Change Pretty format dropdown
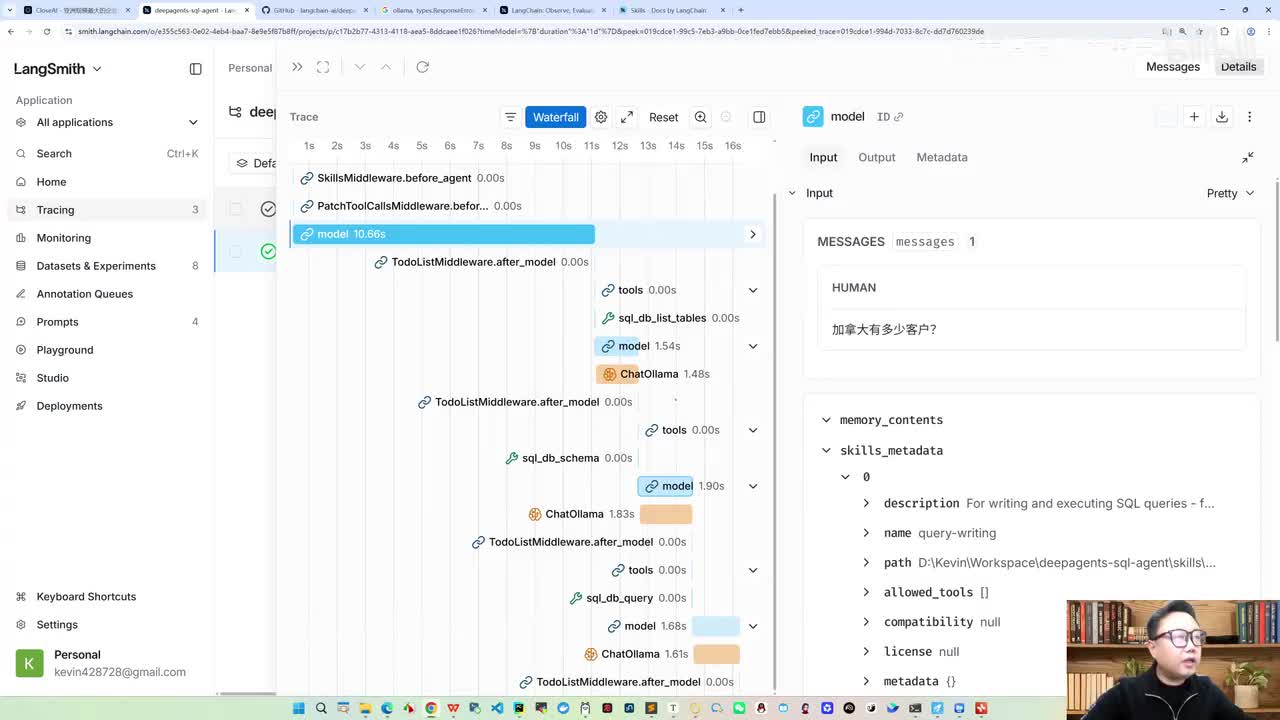The image size is (1280, 720). point(1231,193)
